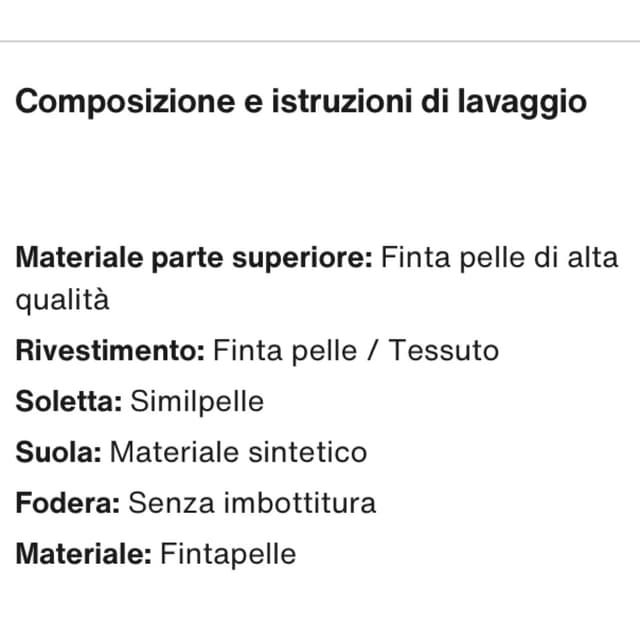The height and width of the screenshot is (640, 640).
Task: Click the word Tessuto
Action: (x=444, y=351)
